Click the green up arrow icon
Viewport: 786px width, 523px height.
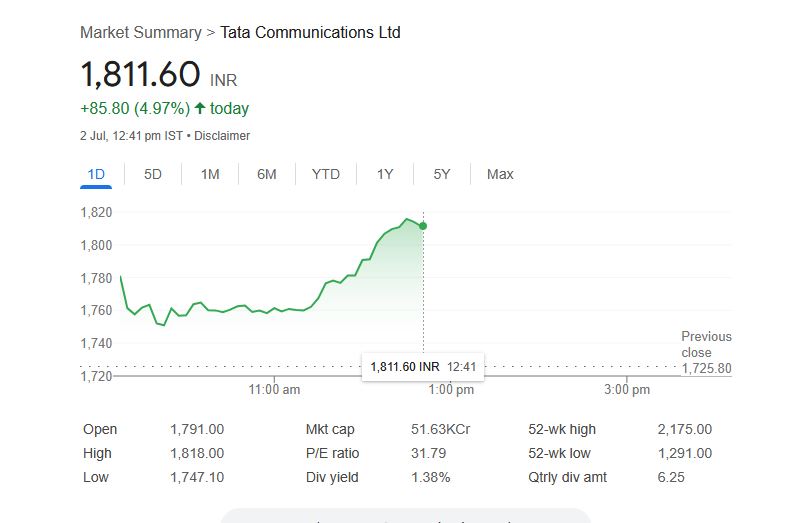(200, 108)
